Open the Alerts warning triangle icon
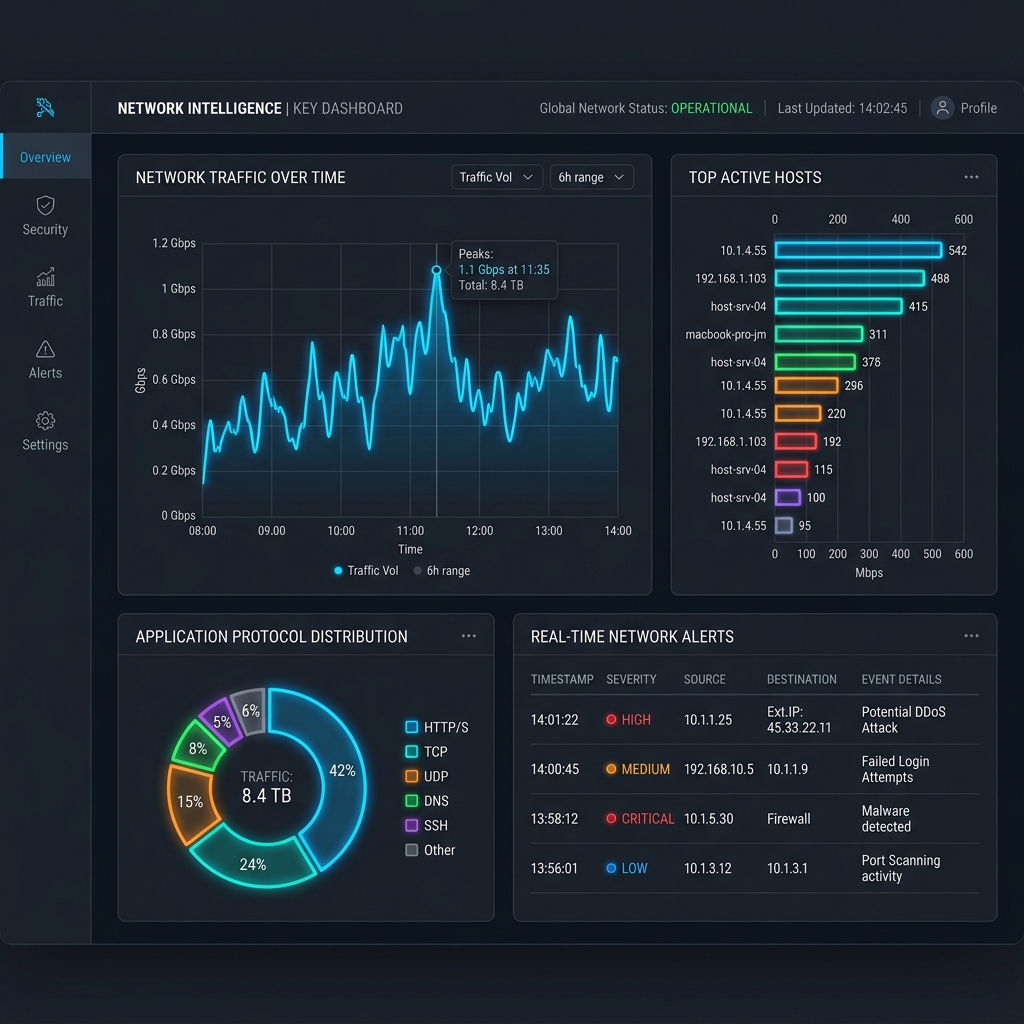 tap(45, 349)
